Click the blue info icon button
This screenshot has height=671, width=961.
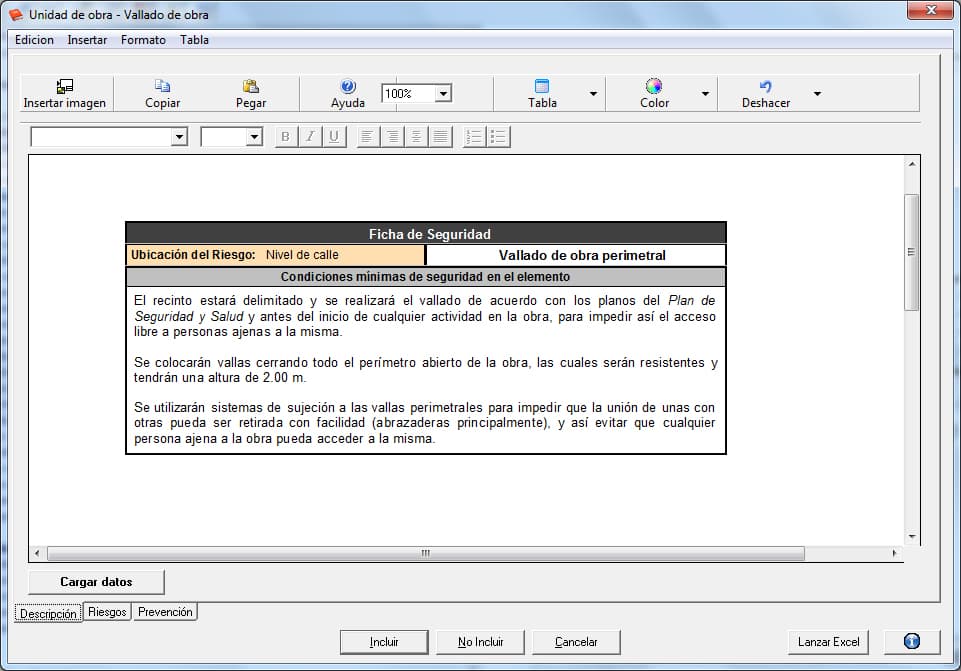click(x=911, y=642)
